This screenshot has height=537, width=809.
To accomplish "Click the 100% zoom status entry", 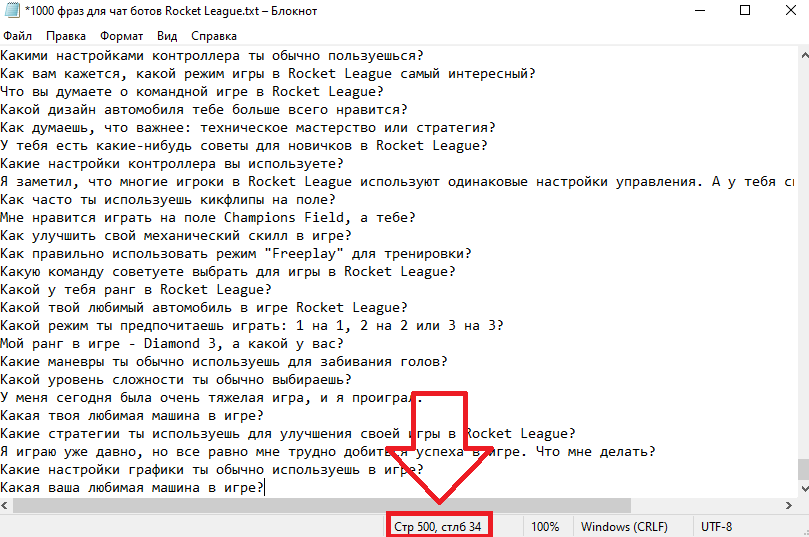I will coord(545,527).
